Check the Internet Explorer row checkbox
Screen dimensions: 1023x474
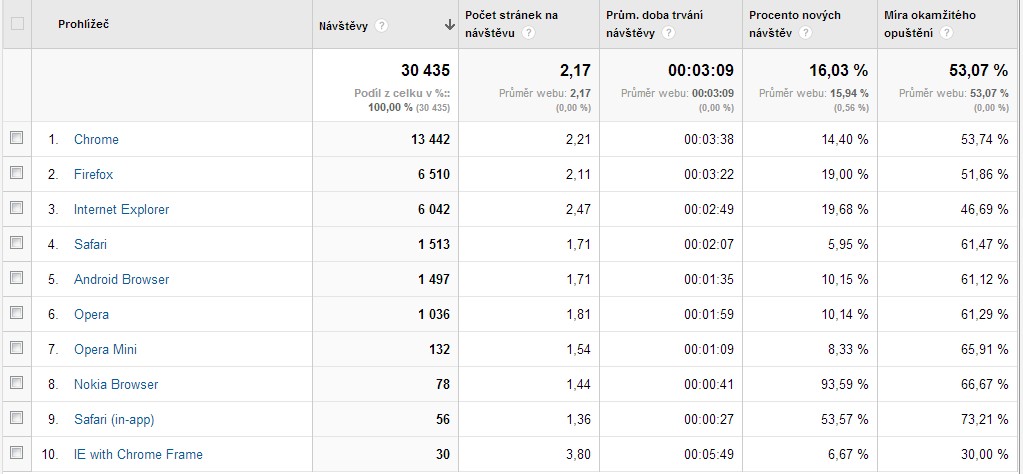[16, 209]
